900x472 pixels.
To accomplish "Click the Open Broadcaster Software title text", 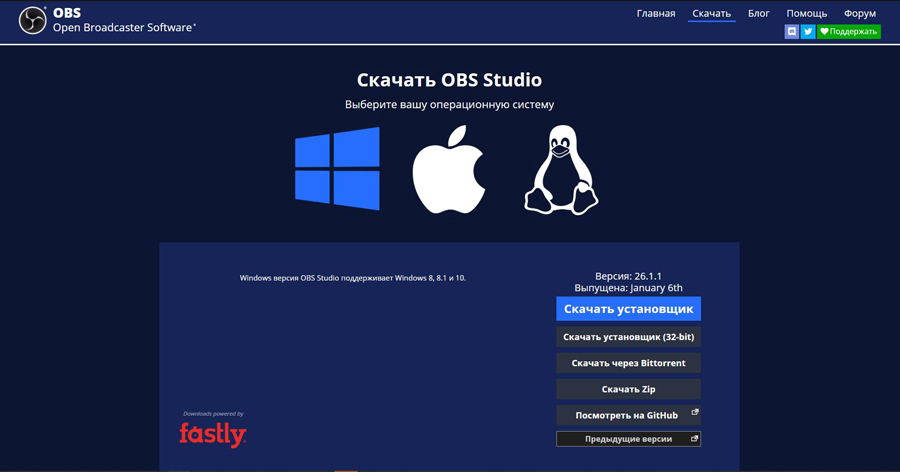I will 124,28.
